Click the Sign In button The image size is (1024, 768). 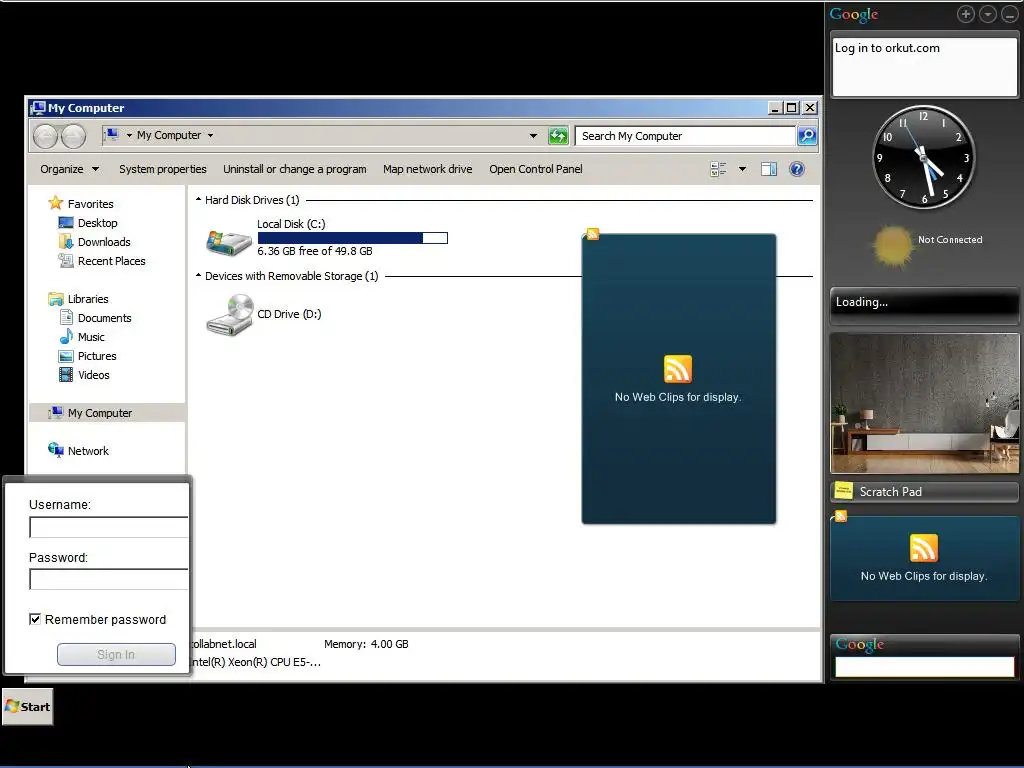[116, 654]
